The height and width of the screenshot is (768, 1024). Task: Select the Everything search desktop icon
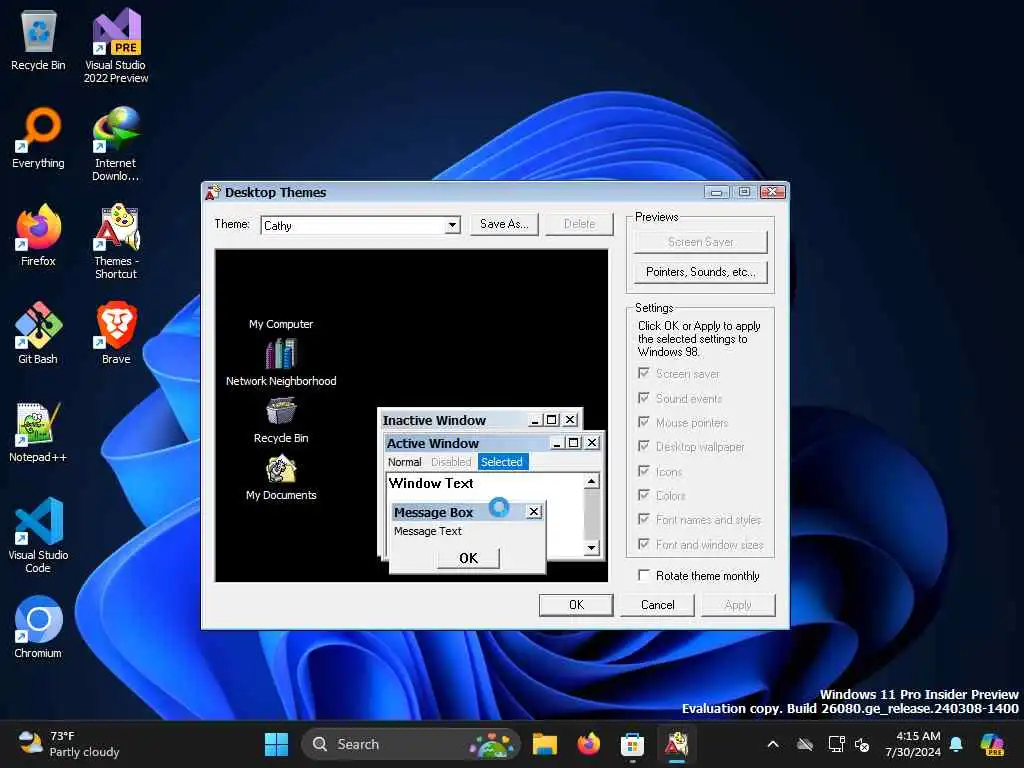pyautogui.click(x=39, y=138)
